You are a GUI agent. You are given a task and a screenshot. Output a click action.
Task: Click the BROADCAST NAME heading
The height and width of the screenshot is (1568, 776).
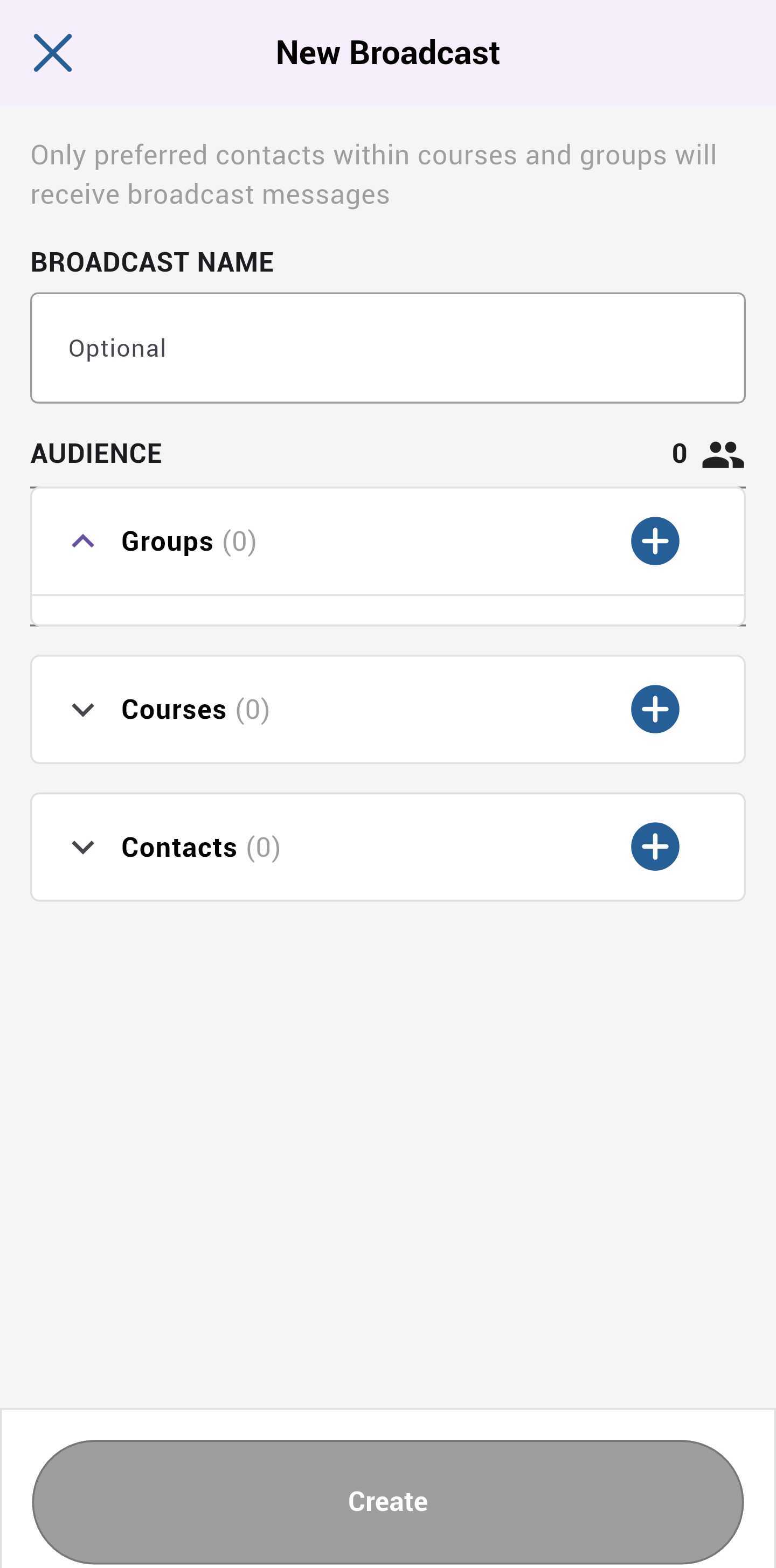tap(152, 262)
